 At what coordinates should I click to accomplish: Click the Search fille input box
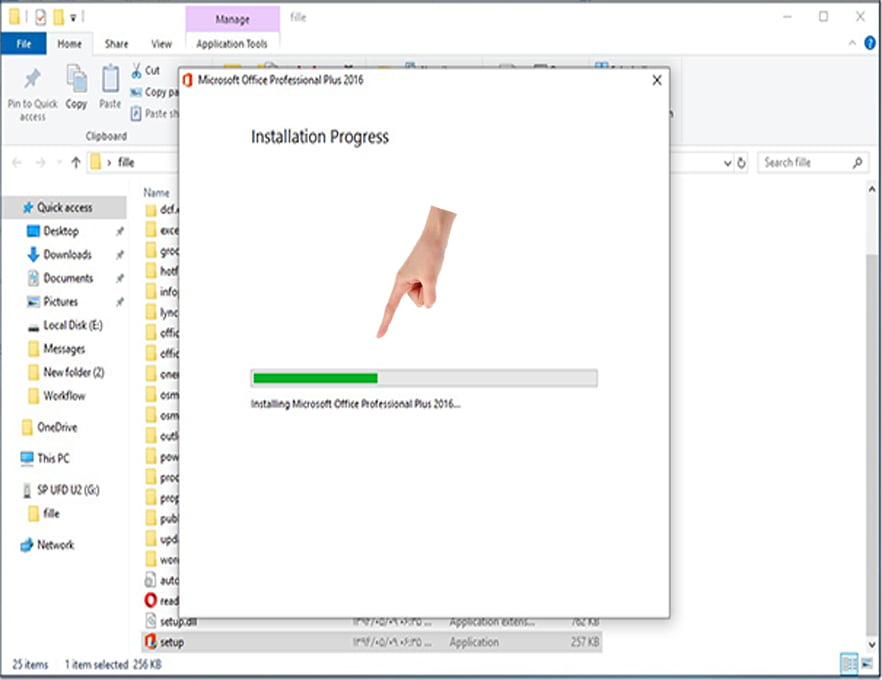tap(805, 163)
